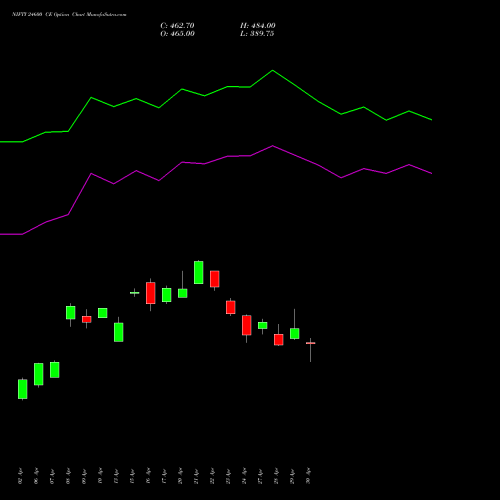Viewport: 500px width, 500px height.
Task: Click the low value L: 389.75
Action: click(x=257, y=34)
